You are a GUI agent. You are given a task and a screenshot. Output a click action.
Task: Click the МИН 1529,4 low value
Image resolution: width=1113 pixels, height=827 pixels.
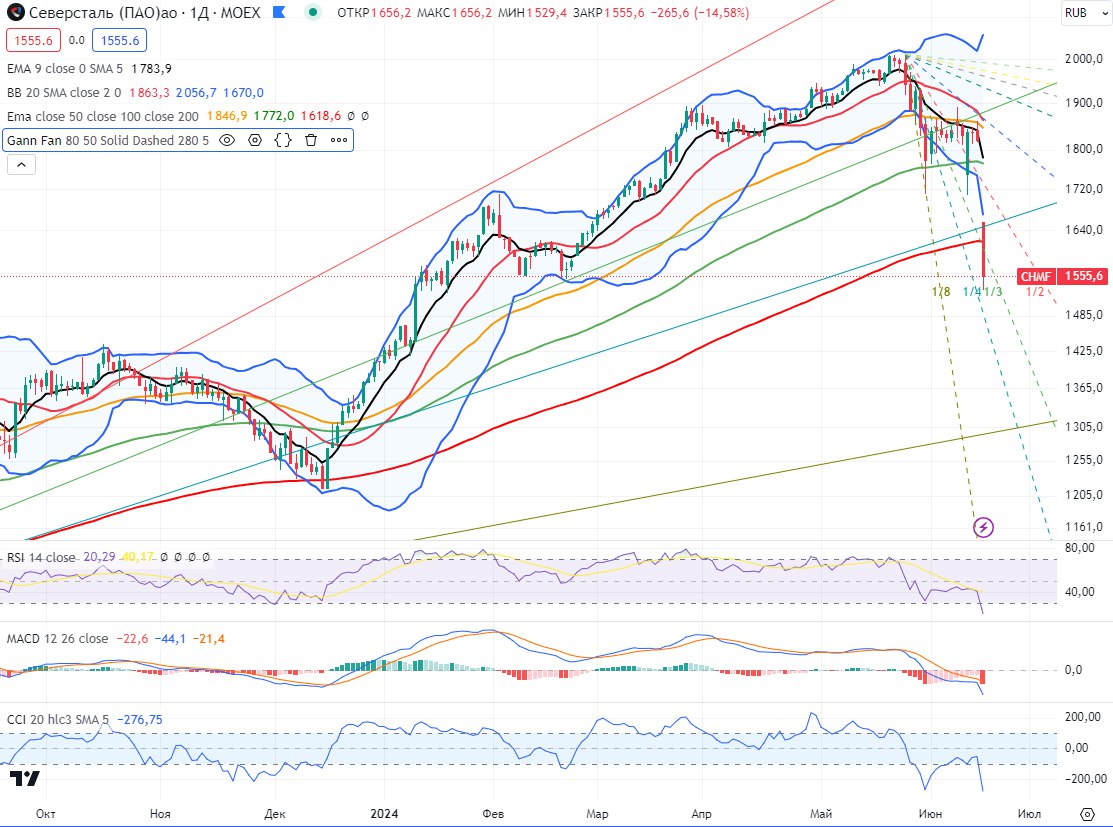[x=532, y=13]
